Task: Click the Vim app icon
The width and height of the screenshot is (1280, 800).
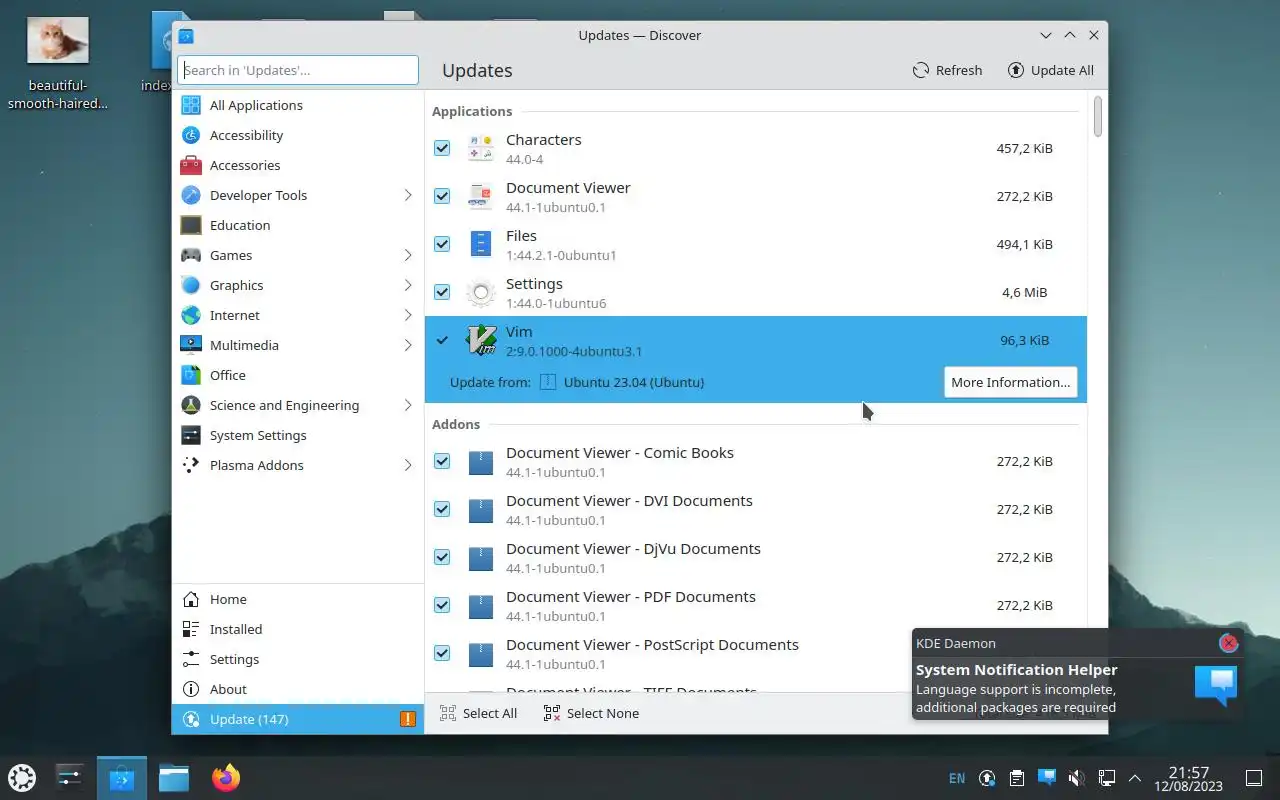Action: coord(481,340)
